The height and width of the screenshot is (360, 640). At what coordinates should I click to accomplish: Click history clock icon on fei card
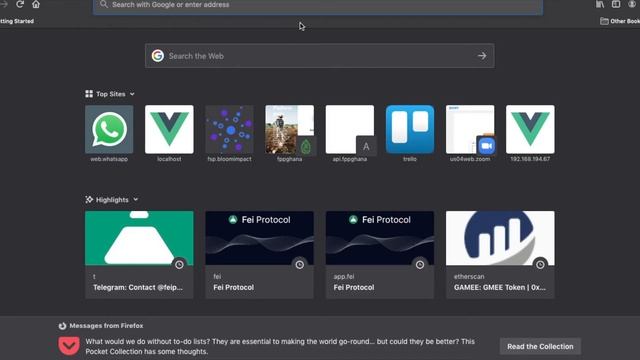pyautogui.click(x=300, y=265)
